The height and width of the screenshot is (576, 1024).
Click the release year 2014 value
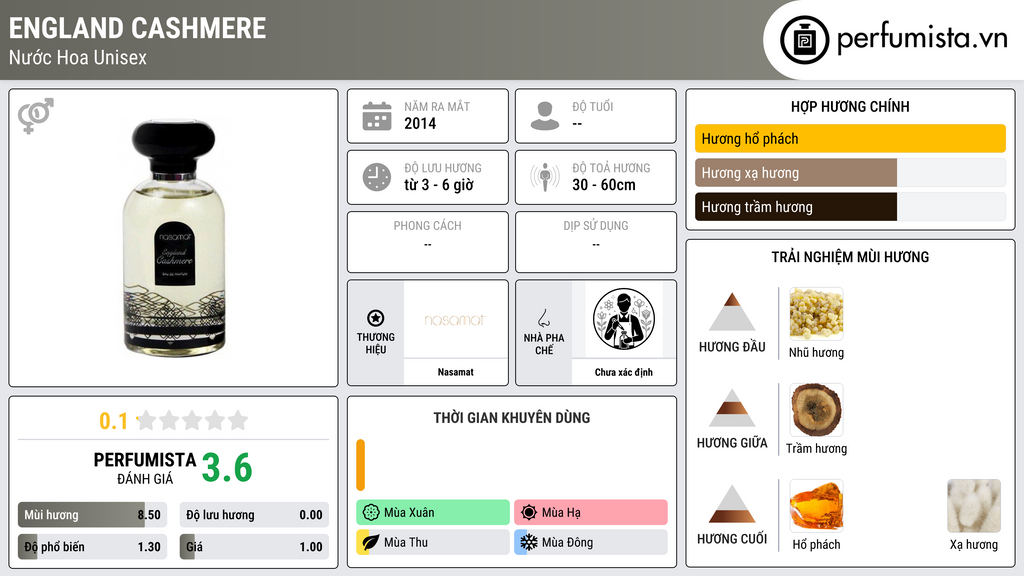pos(420,123)
